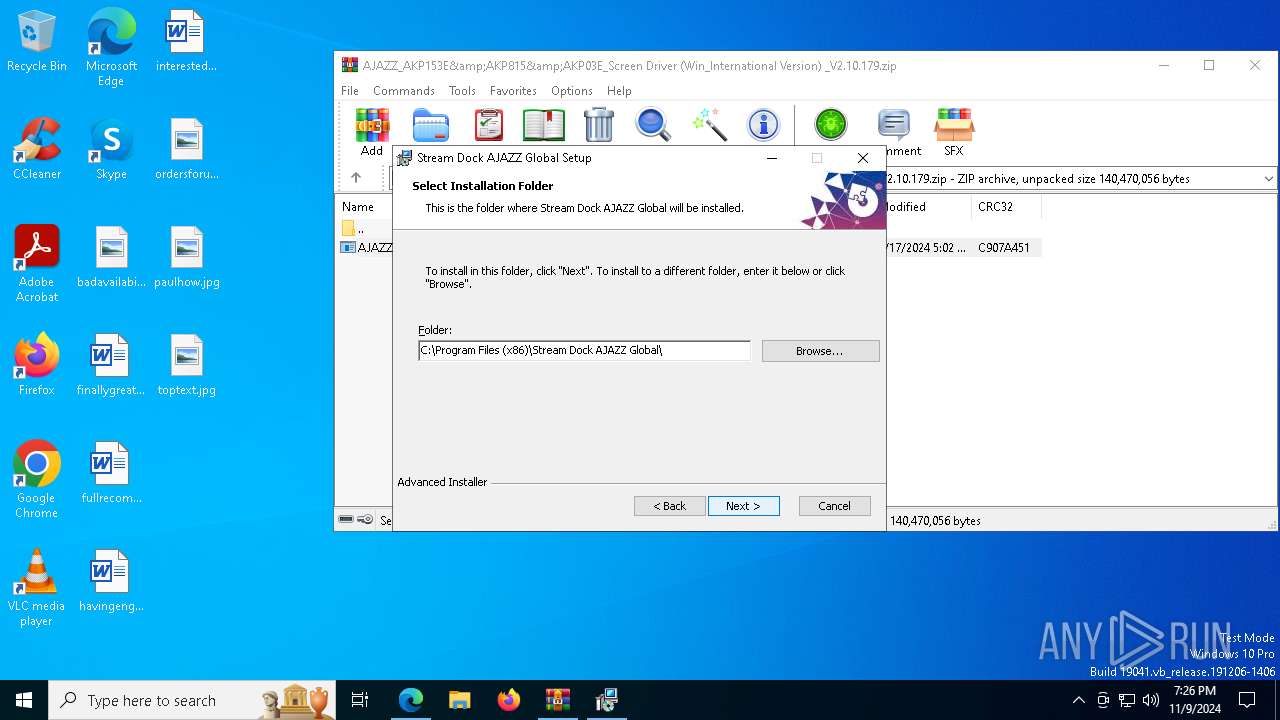The image size is (1280, 720).
Task: Select paulhow.jpg file on desktop
Action: (x=187, y=257)
